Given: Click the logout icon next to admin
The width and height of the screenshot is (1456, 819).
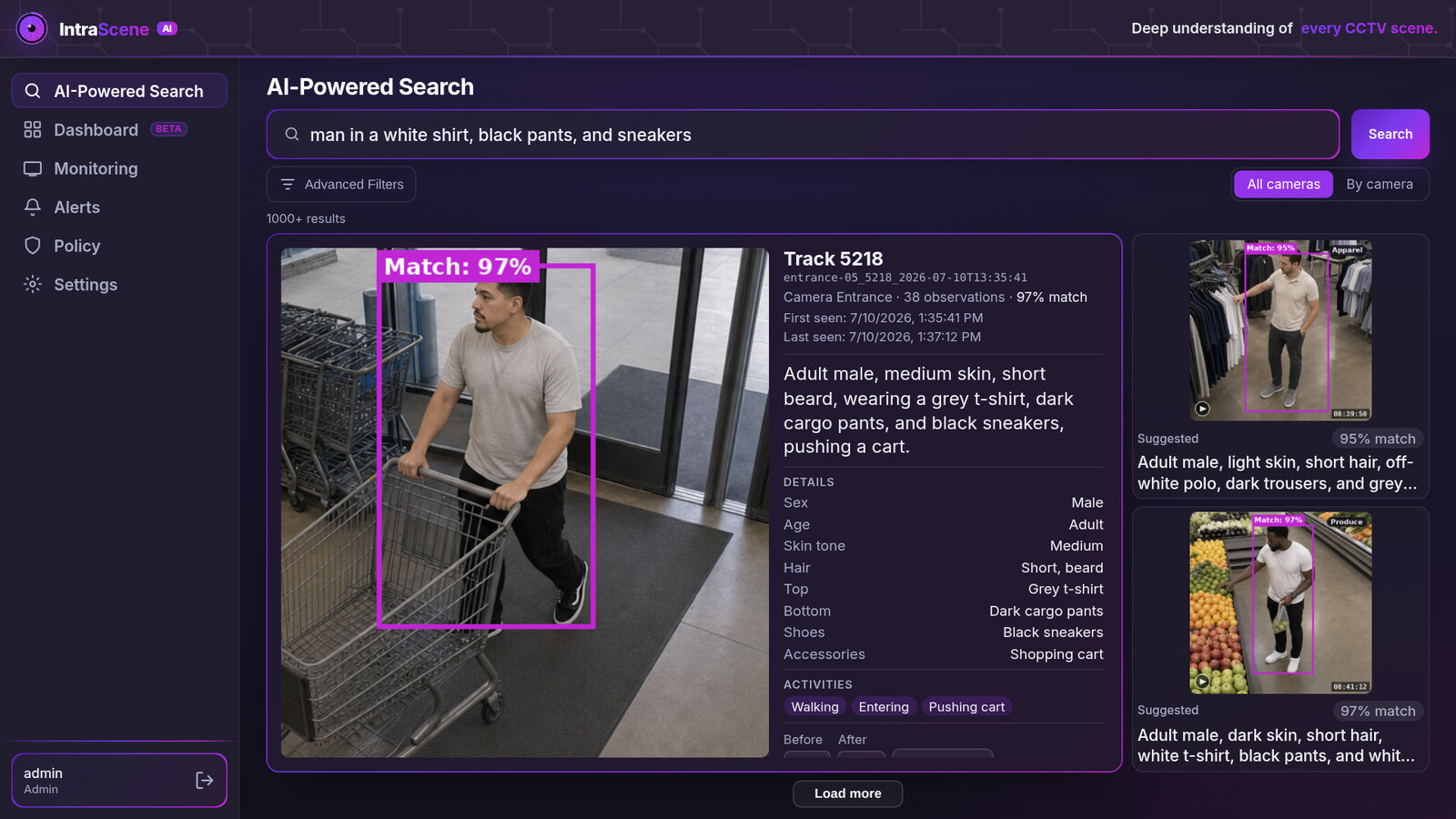Looking at the screenshot, I should (x=205, y=780).
